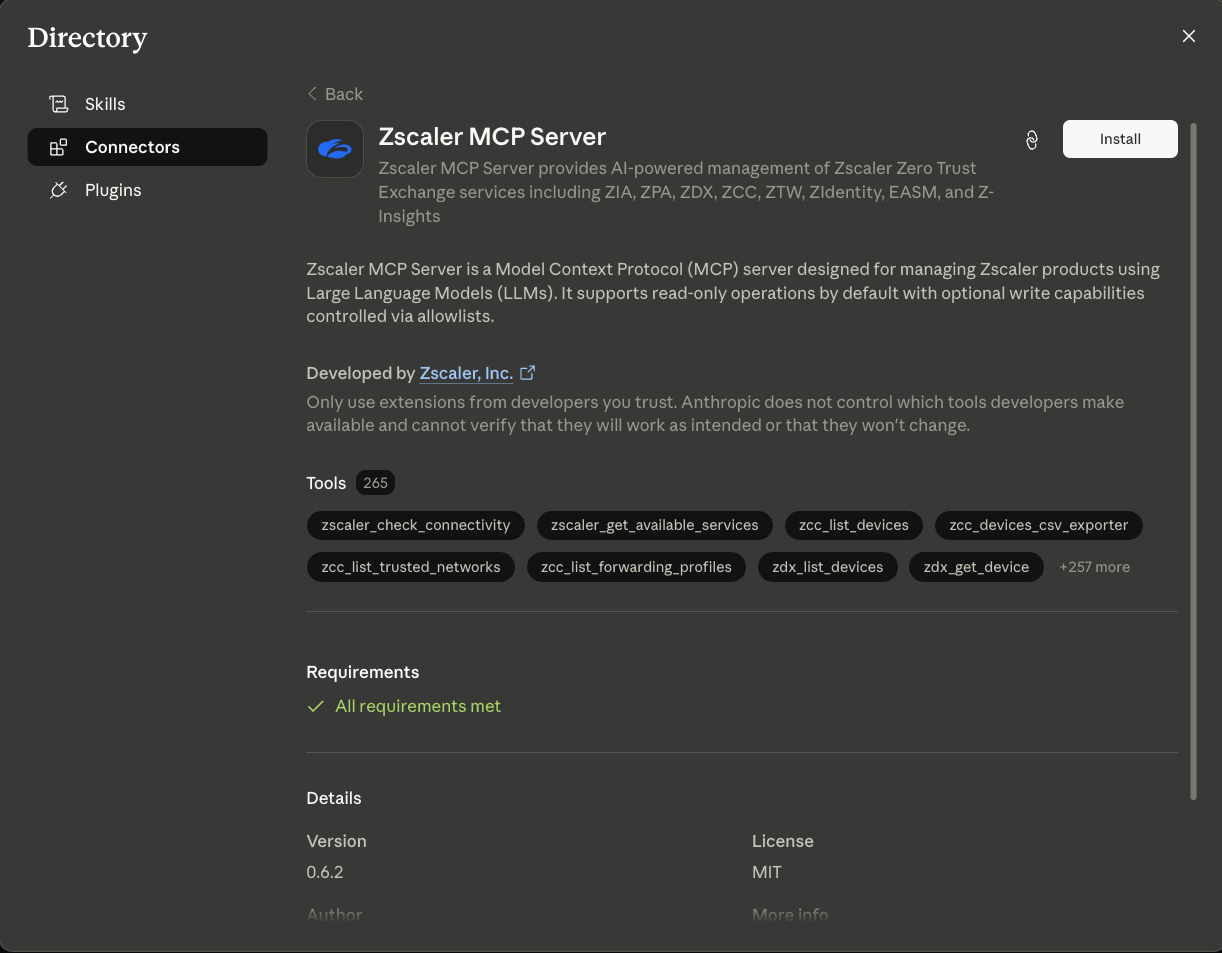Open the Skills section

(147, 104)
